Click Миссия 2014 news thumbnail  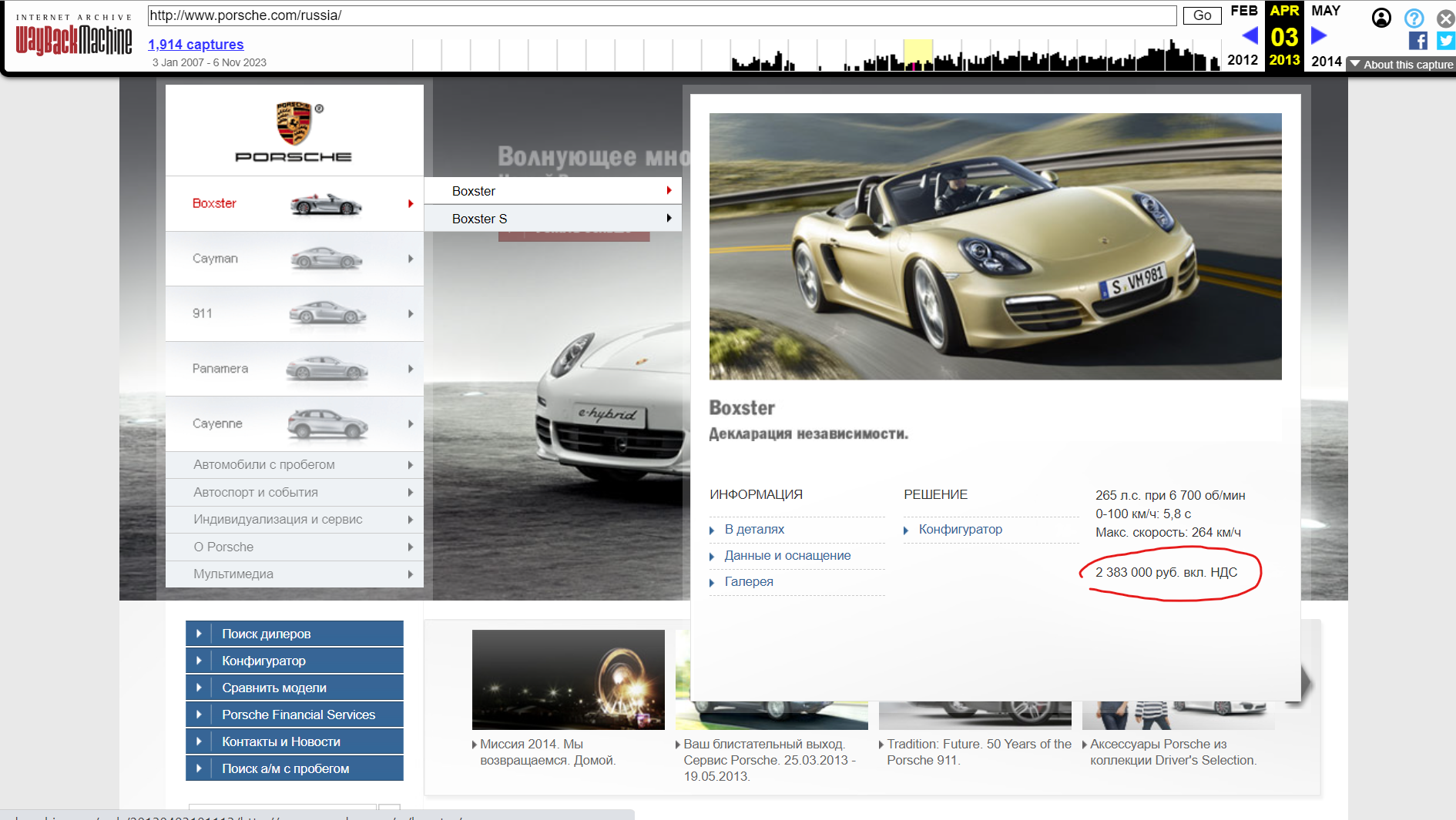tap(569, 680)
